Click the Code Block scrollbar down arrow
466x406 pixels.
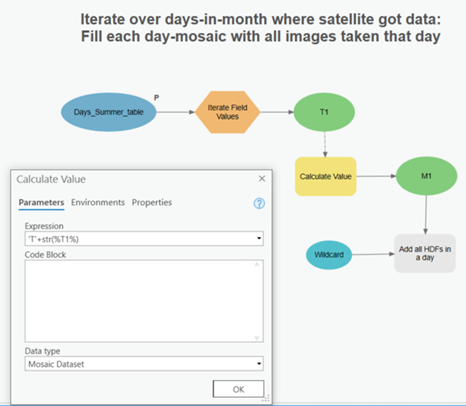pyautogui.click(x=257, y=338)
